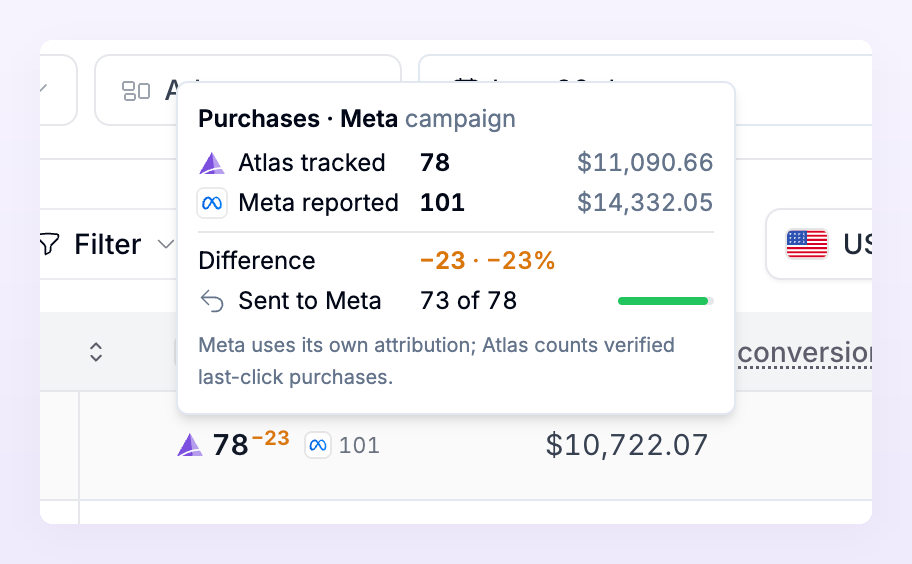
Task: Click the 73 of 78 text
Action: click(468, 301)
